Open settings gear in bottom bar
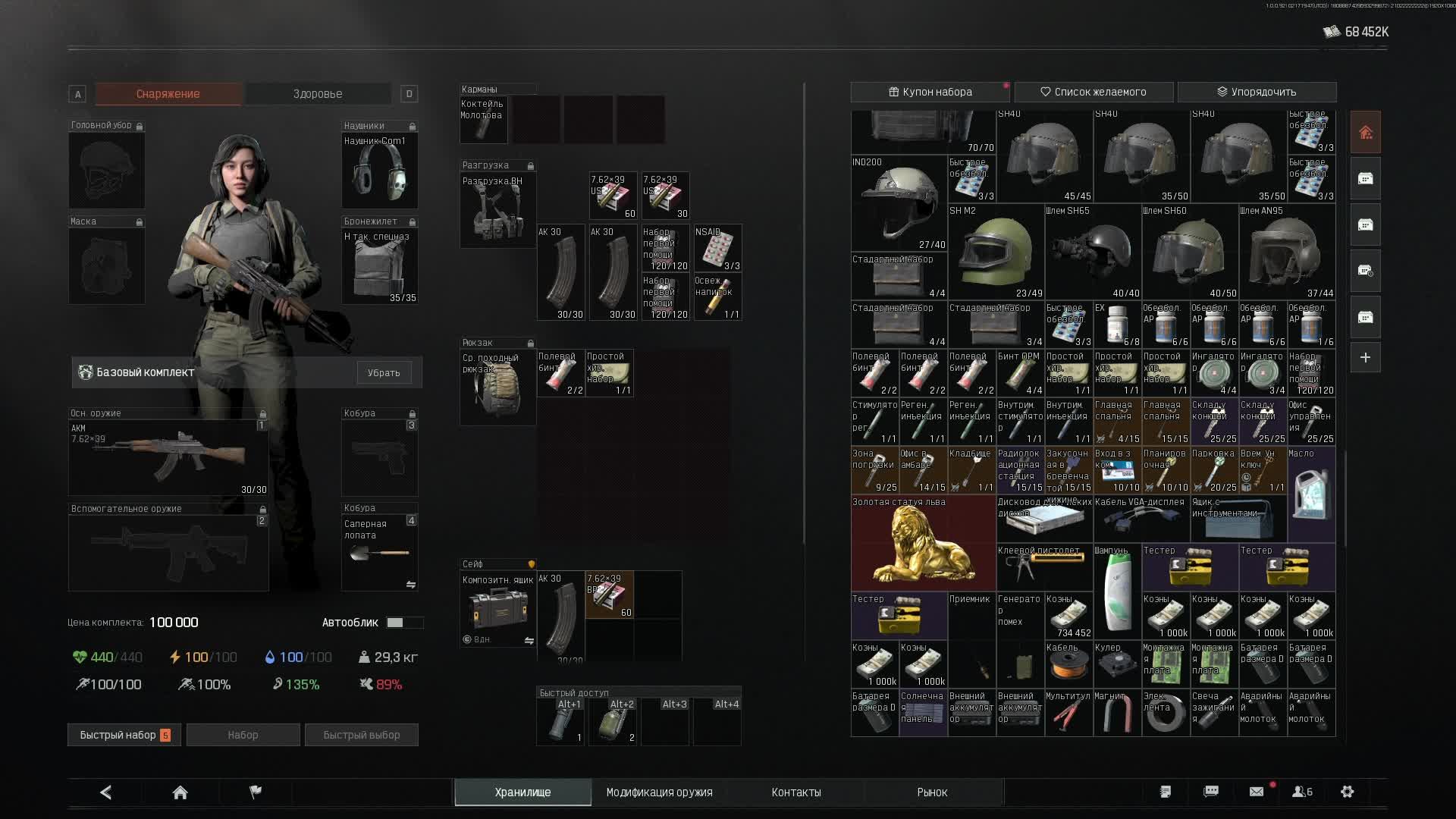This screenshot has height=819, width=1456. pyautogui.click(x=1347, y=792)
